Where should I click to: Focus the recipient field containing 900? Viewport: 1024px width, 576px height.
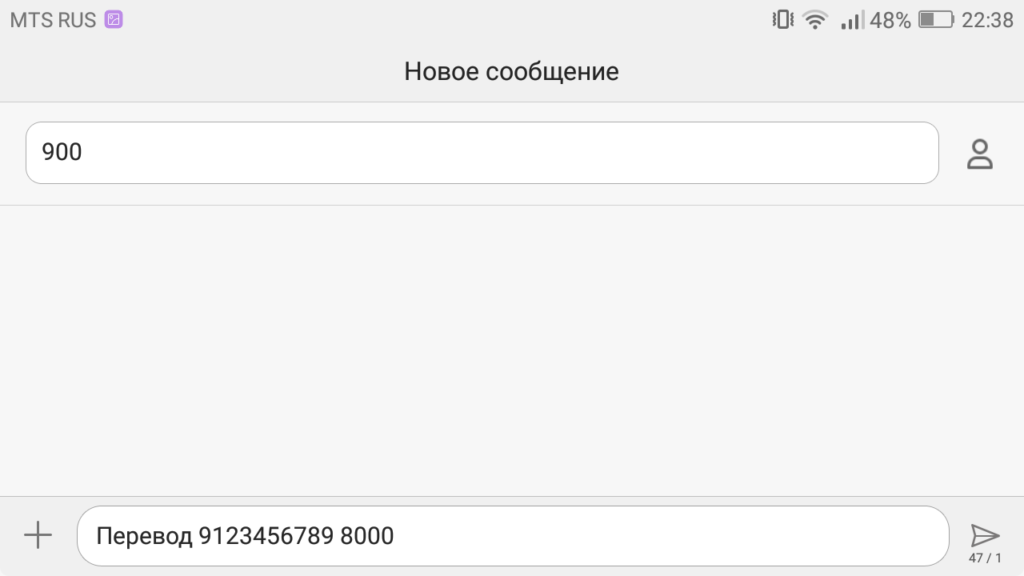pos(481,153)
